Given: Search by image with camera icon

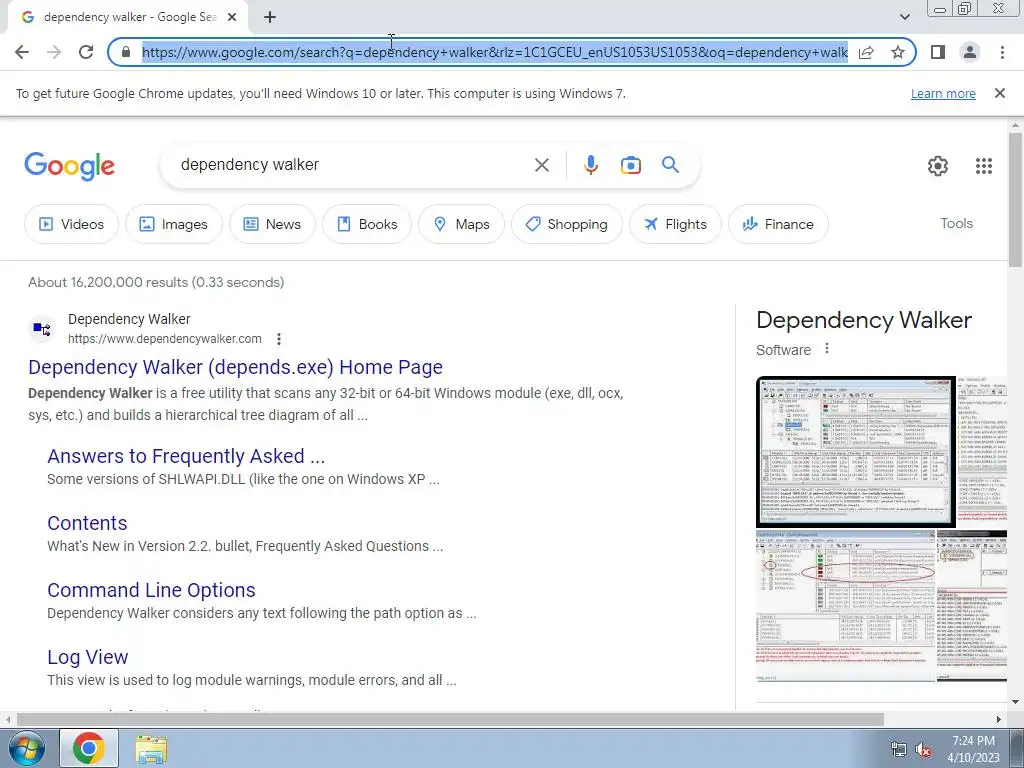Looking at the screenshot, I should [630, 165].
